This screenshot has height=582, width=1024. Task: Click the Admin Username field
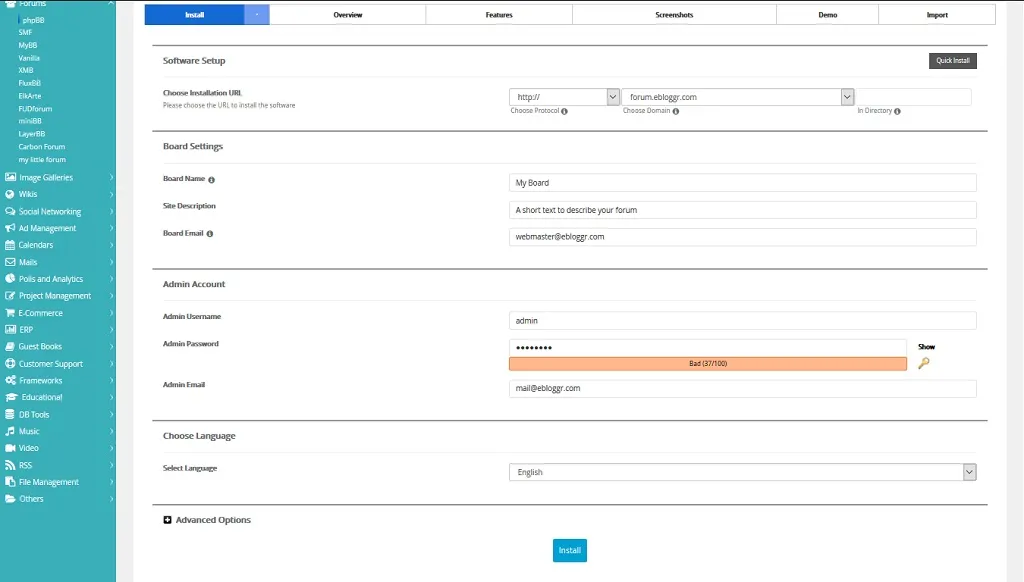click(743, 321)
